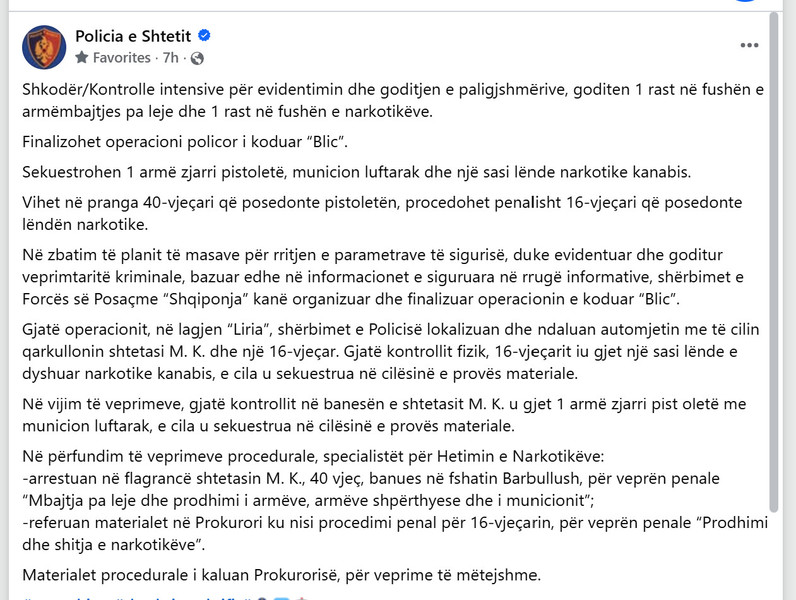Click the paragraph starting Në vijim të veprimeve
This screenshot has height=600, width=796.
[x=384, y=415]
